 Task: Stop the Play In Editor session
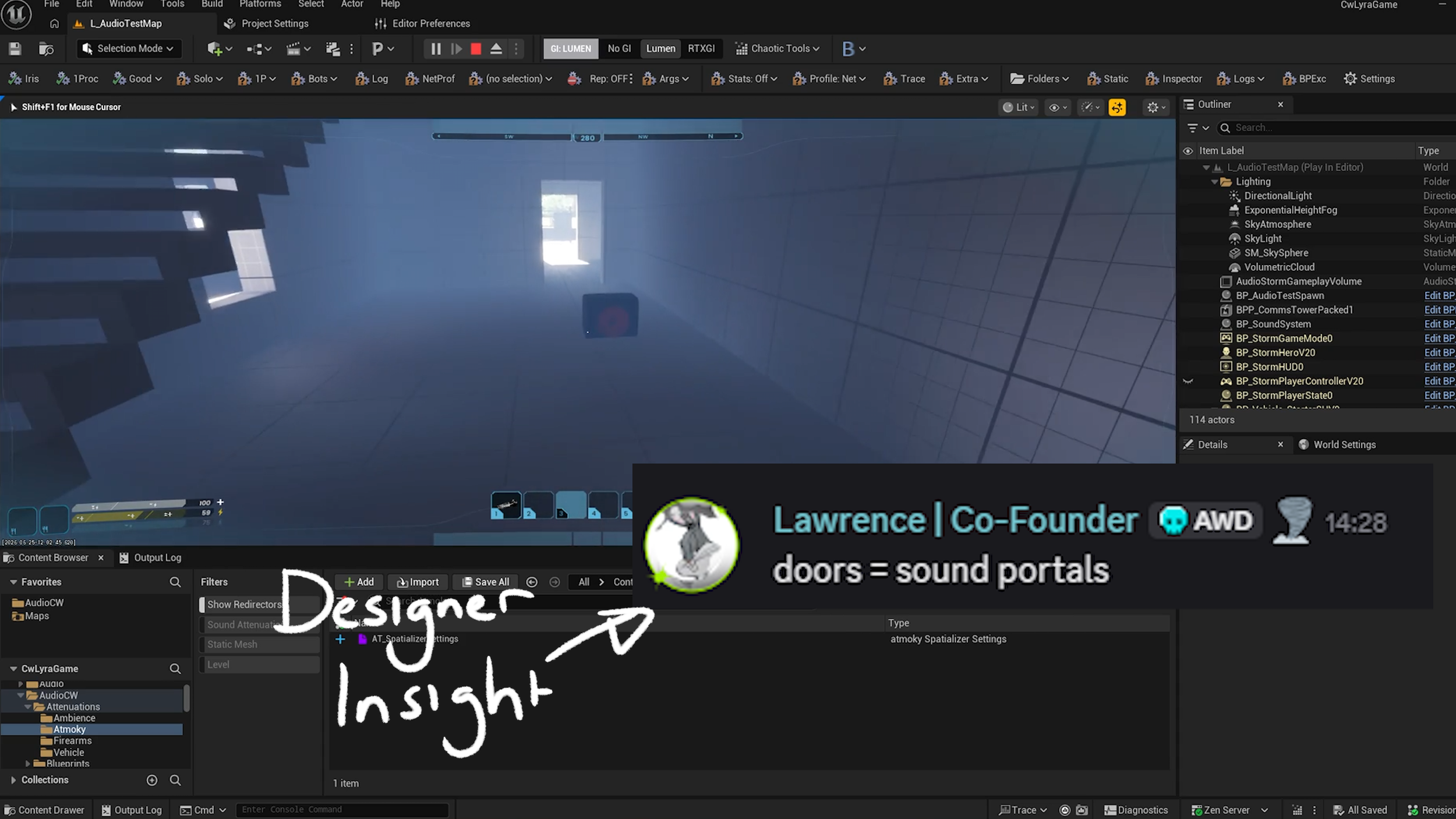click(476, 49)
